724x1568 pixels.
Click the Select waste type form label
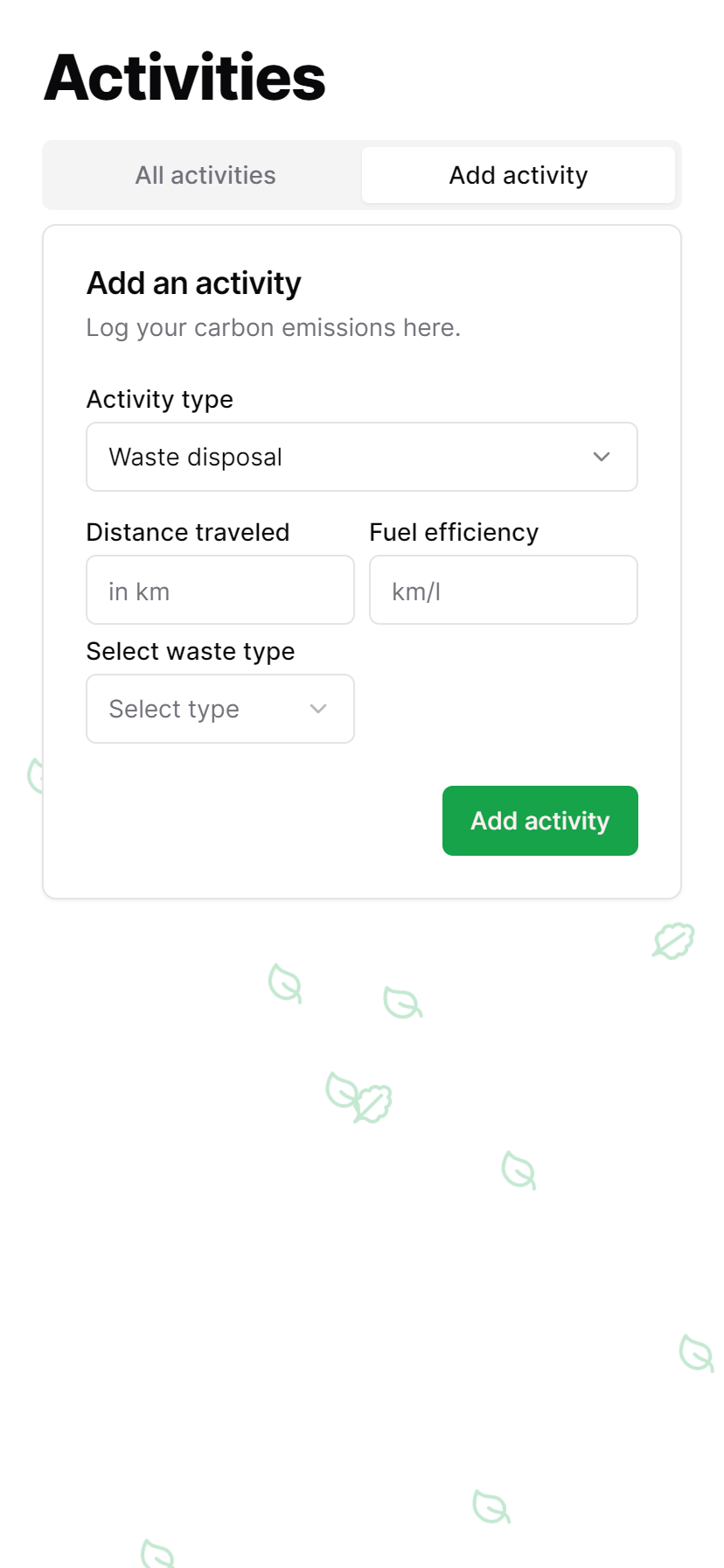pyautogui.click(x=191, y=651)
